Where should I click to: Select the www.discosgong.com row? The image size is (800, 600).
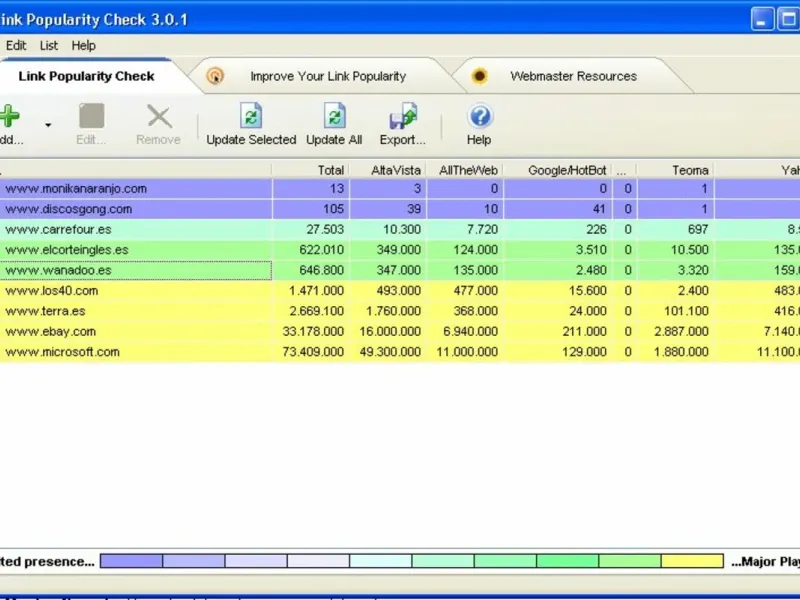[400, 209]
